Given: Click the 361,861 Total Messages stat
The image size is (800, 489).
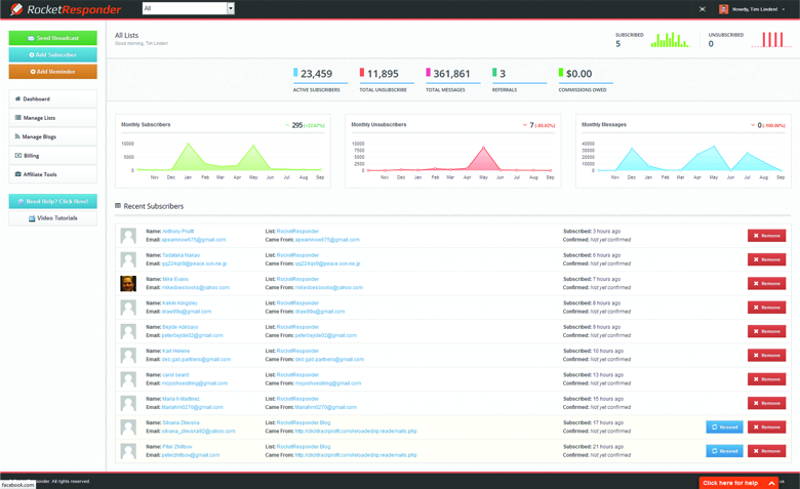Looking at the screenshot, I should tap(453, 80).
